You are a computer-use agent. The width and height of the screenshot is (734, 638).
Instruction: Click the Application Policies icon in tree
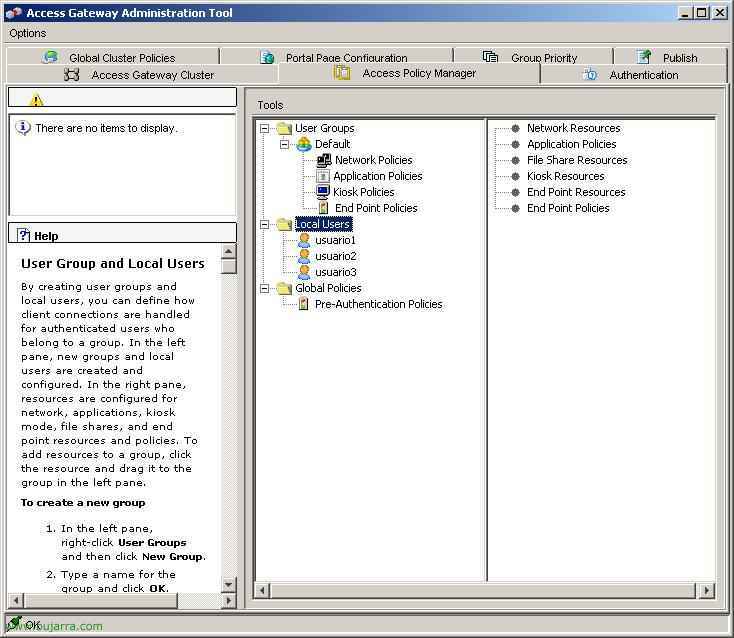click(x=323, y=176)
